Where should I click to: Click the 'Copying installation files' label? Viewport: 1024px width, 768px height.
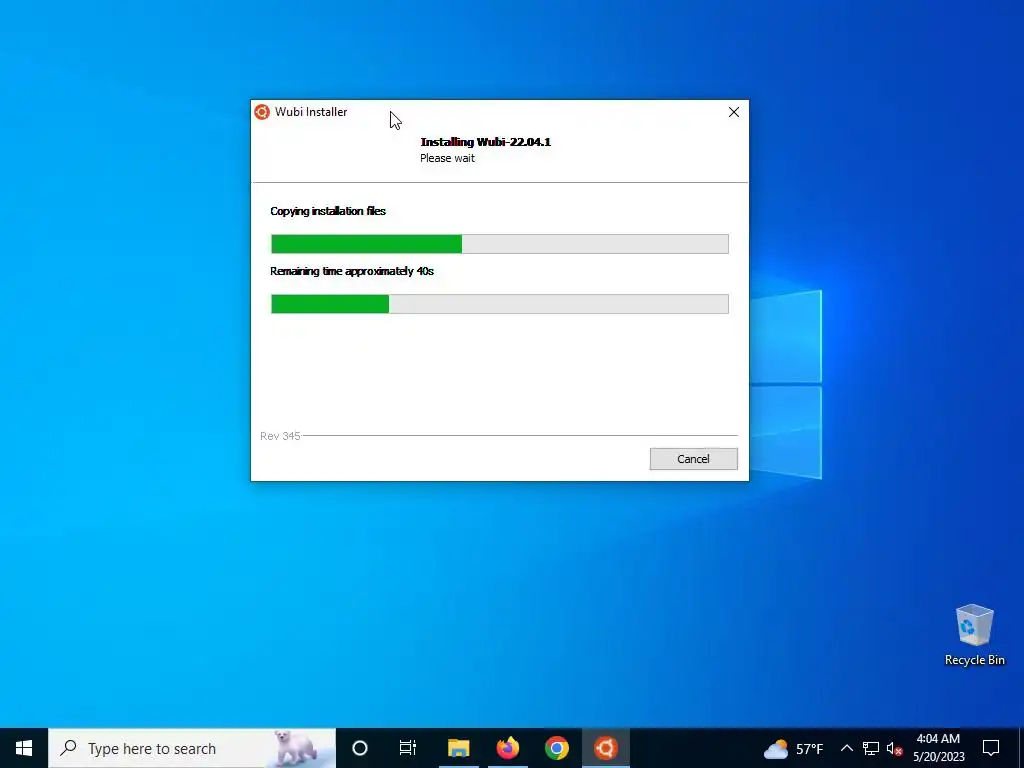[328, 211]
